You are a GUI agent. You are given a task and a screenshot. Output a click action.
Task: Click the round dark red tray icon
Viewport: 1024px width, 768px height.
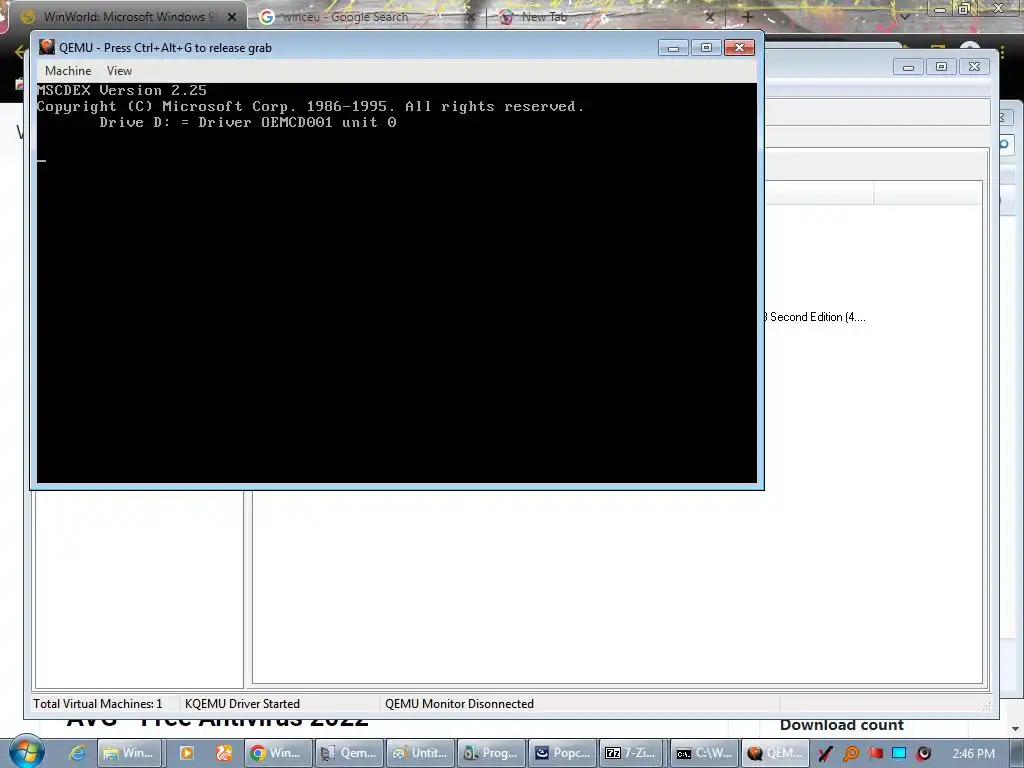coord(923,754)
